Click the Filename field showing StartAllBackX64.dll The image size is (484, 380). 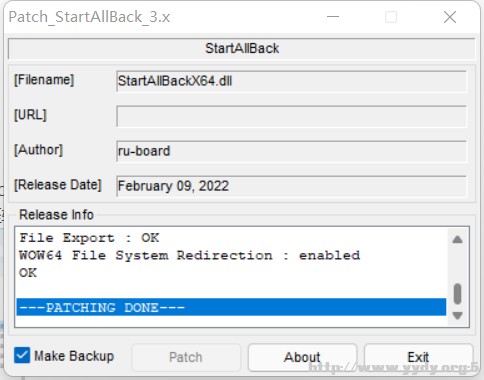pos(291,81)
